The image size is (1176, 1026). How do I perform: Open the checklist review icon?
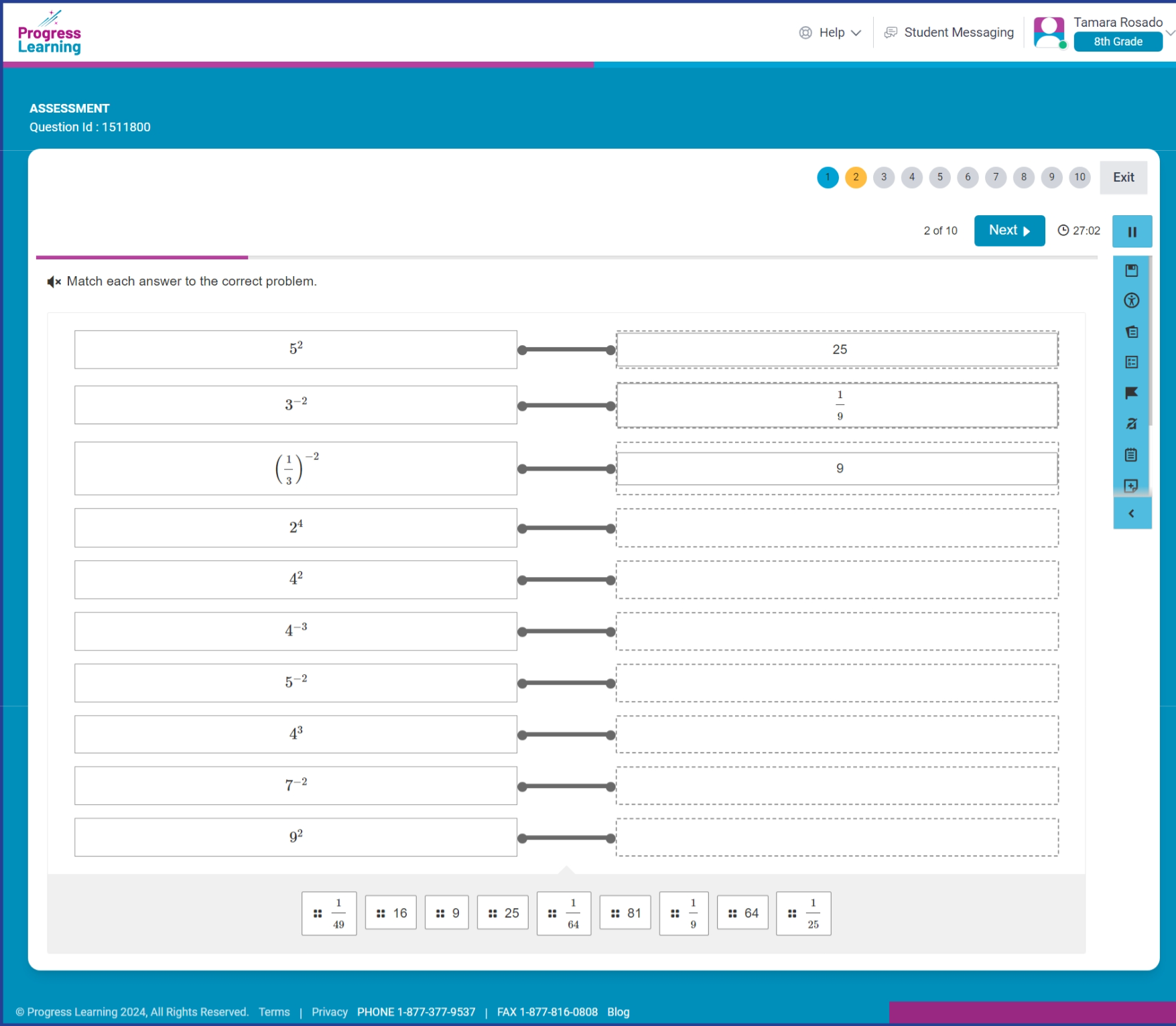coord(1131,363)
